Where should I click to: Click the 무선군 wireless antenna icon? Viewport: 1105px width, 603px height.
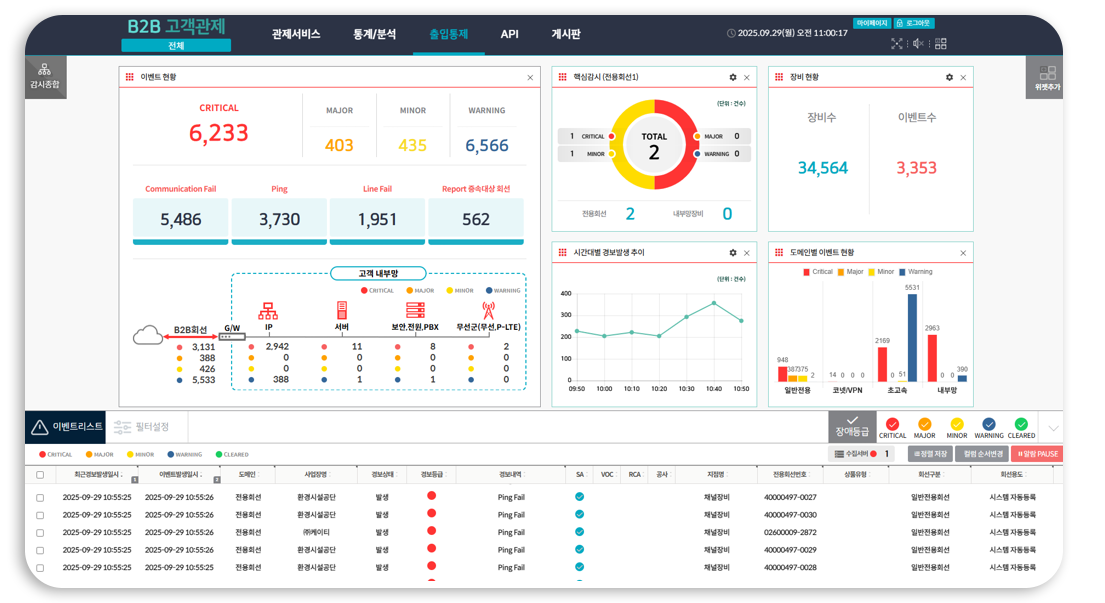pos(488,310)
